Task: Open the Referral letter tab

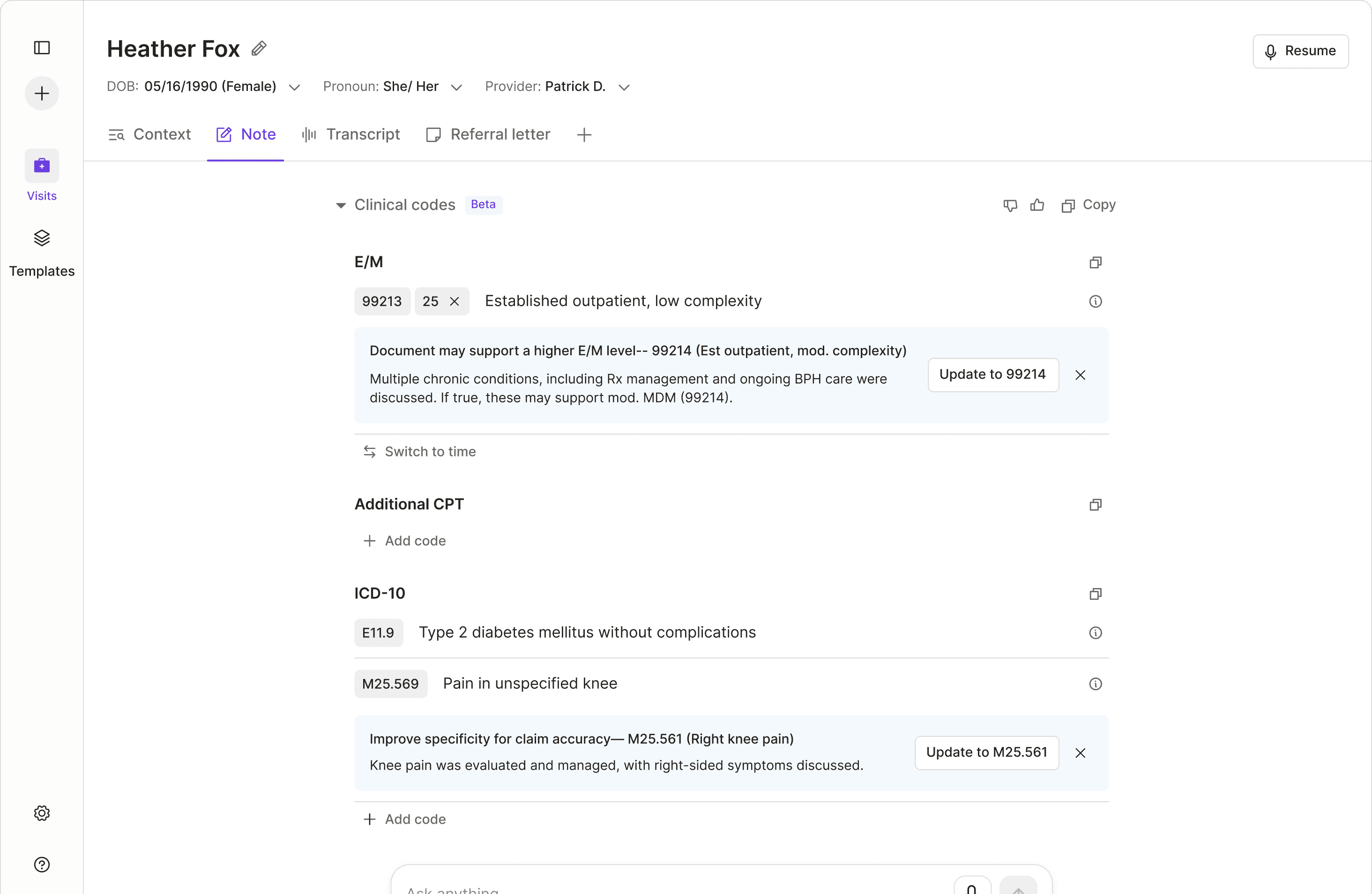Action: [488, 134]
